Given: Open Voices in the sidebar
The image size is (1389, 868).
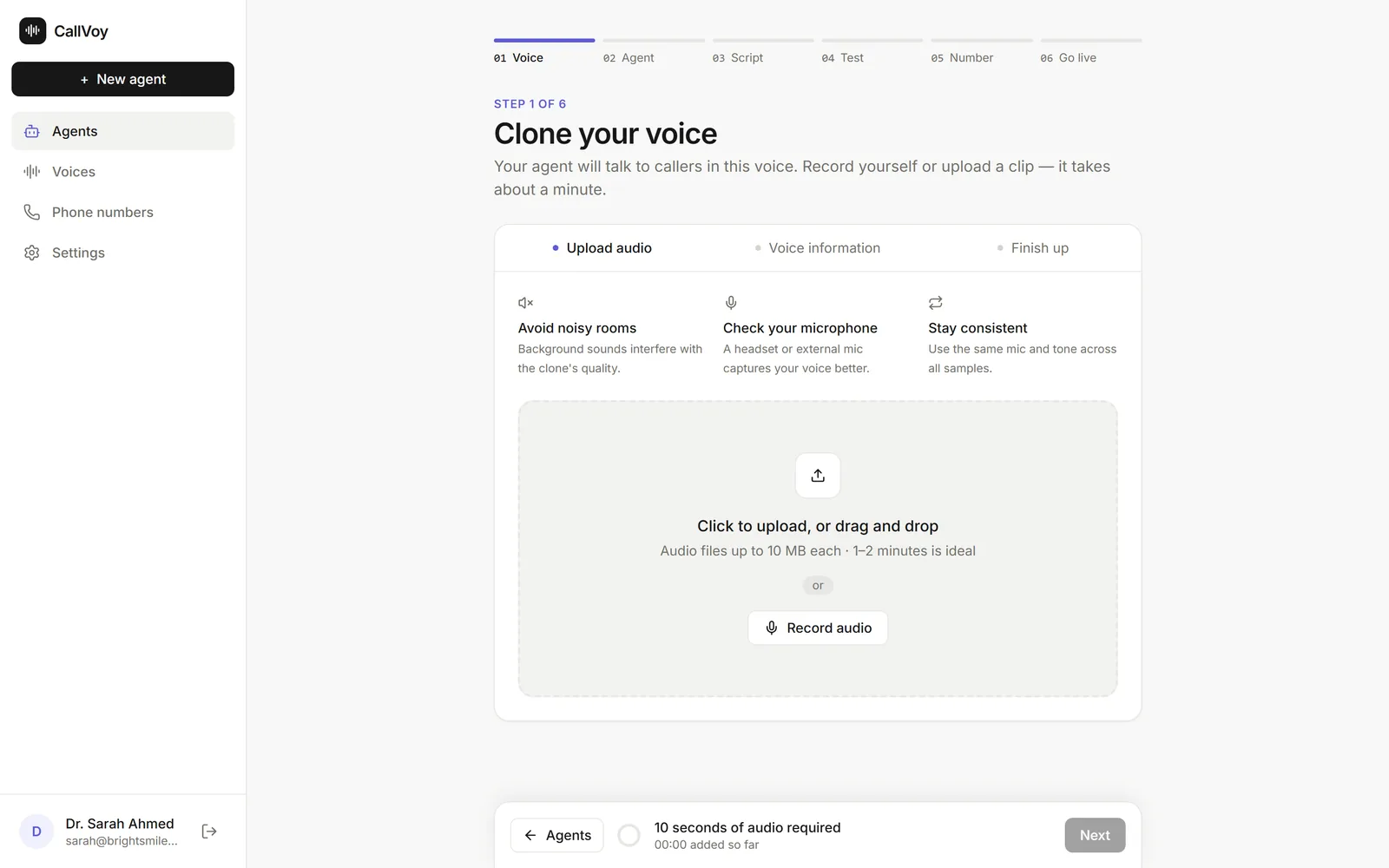Looking at the screenshot, I should coord(122,172).
